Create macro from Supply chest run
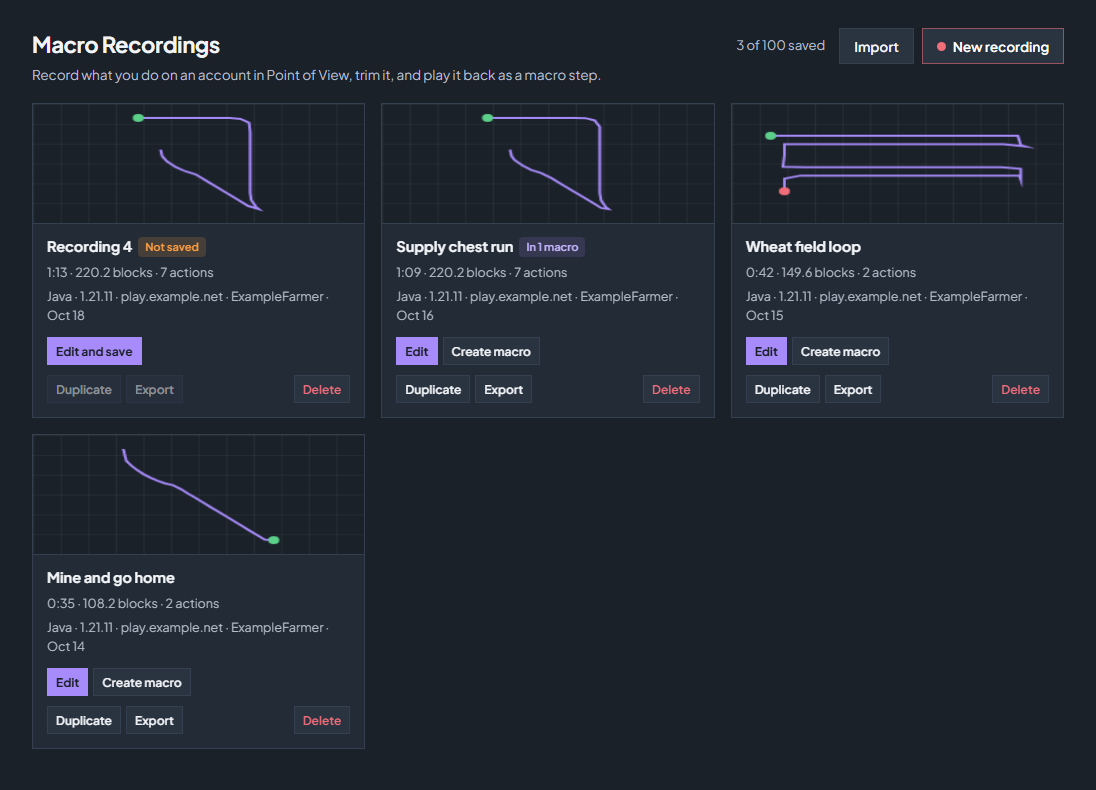Screen dimensions: 1096x790 [491, 351]
